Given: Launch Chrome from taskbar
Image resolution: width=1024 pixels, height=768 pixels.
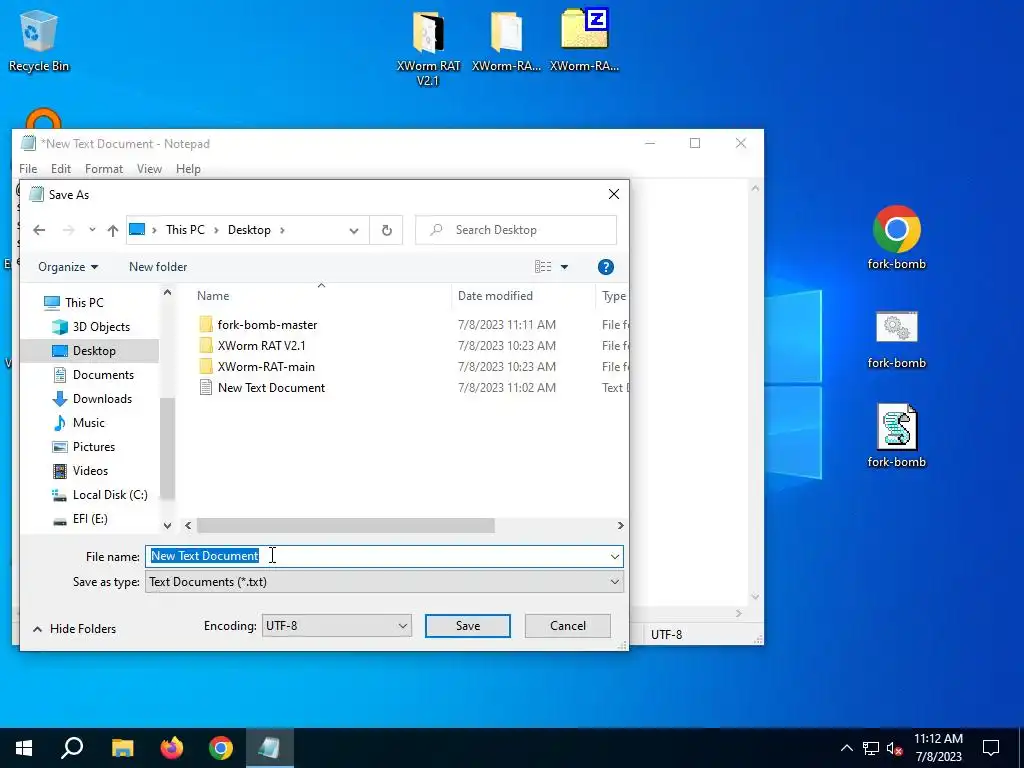Looking at the screenshot, I should (x=221, y=748).
